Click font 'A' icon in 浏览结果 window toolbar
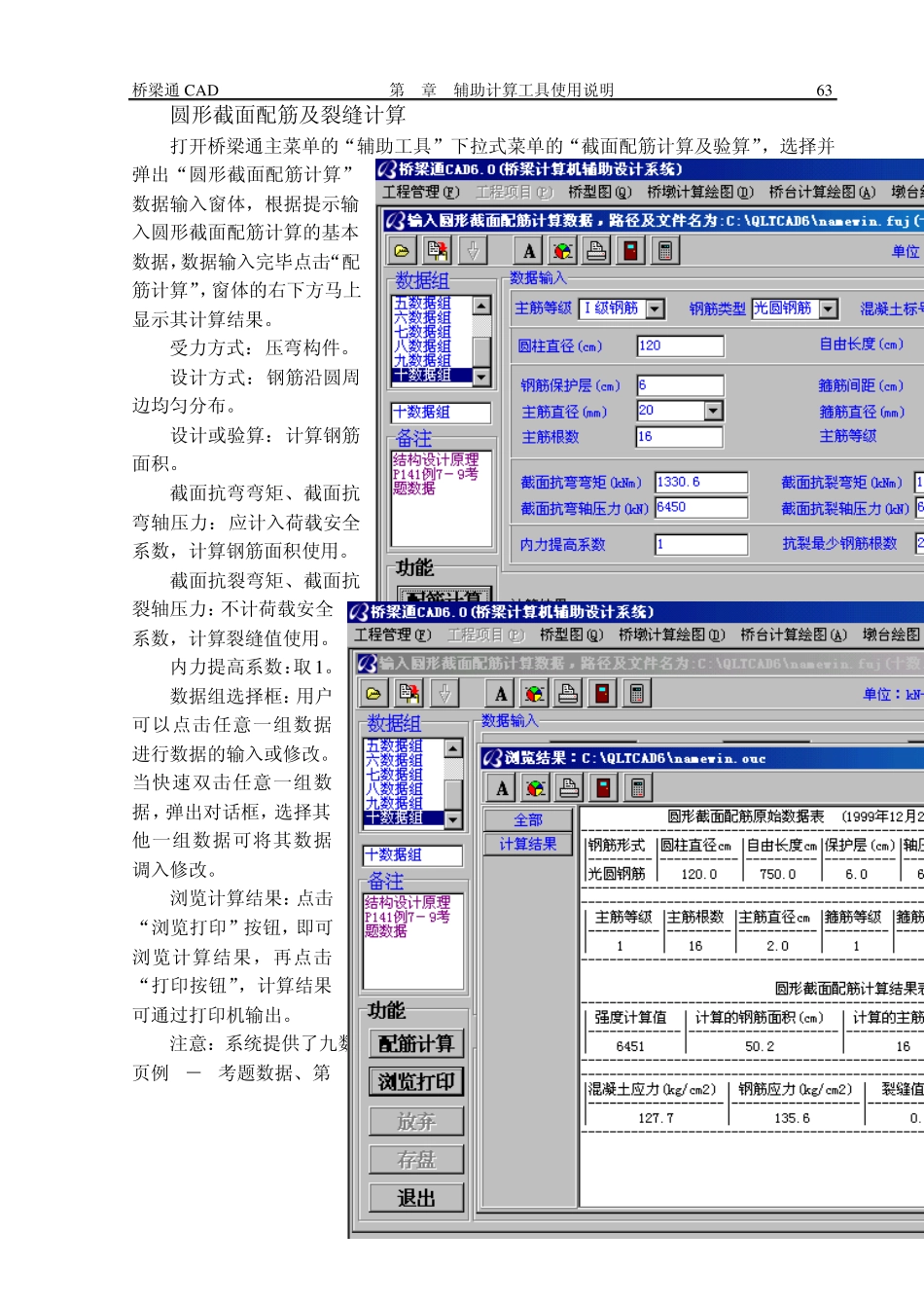 pos(501,787)
